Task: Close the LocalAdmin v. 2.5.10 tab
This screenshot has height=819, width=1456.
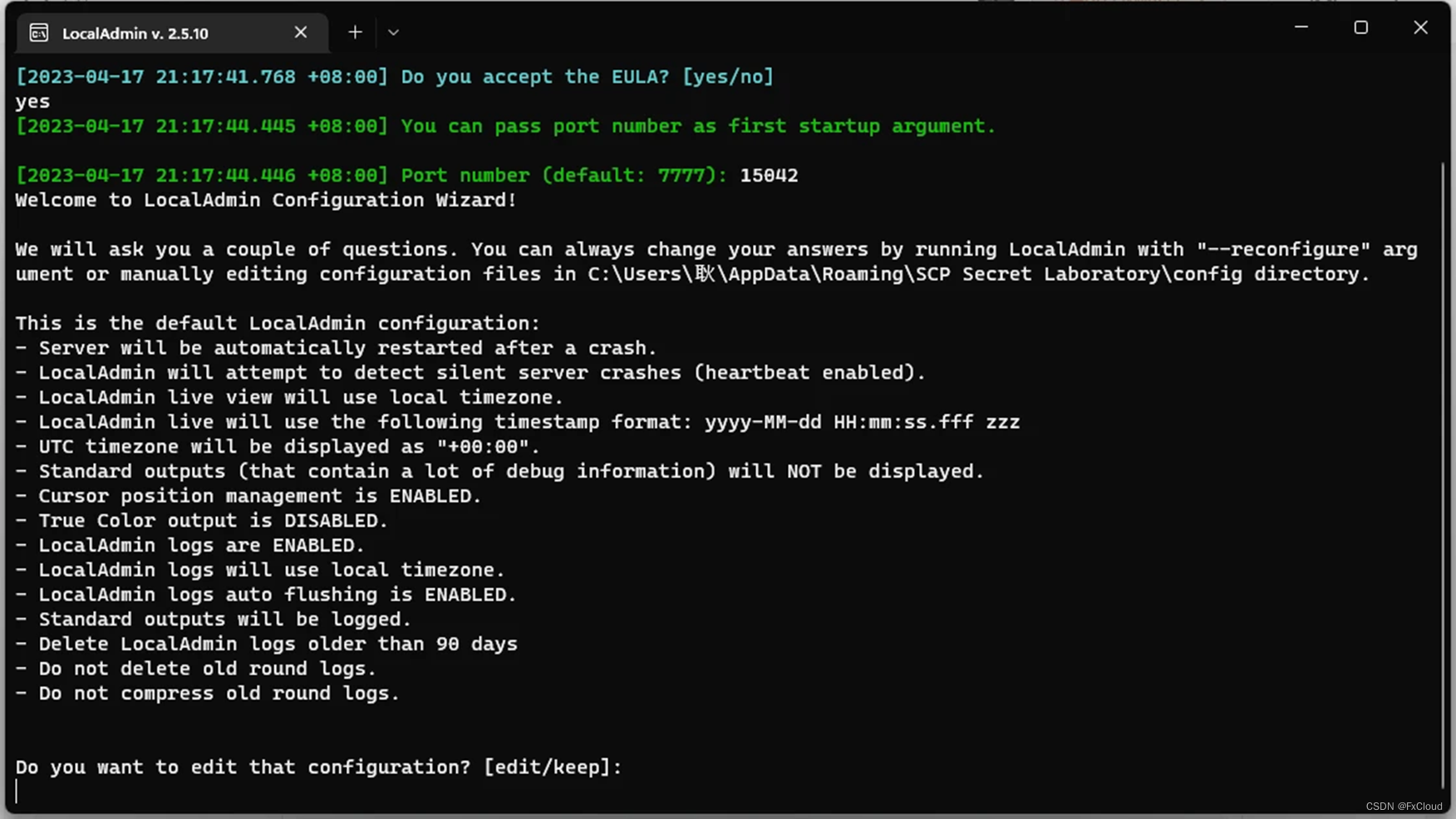Action: pyautogui.click(x=301, y=32)
